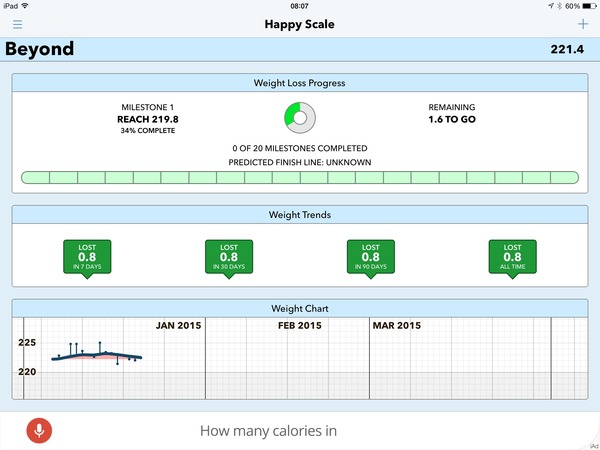This screenshot has height=450, width=600.
Task: Tap the first segment of milestone progress bar
Action: [x=36, y=178]
